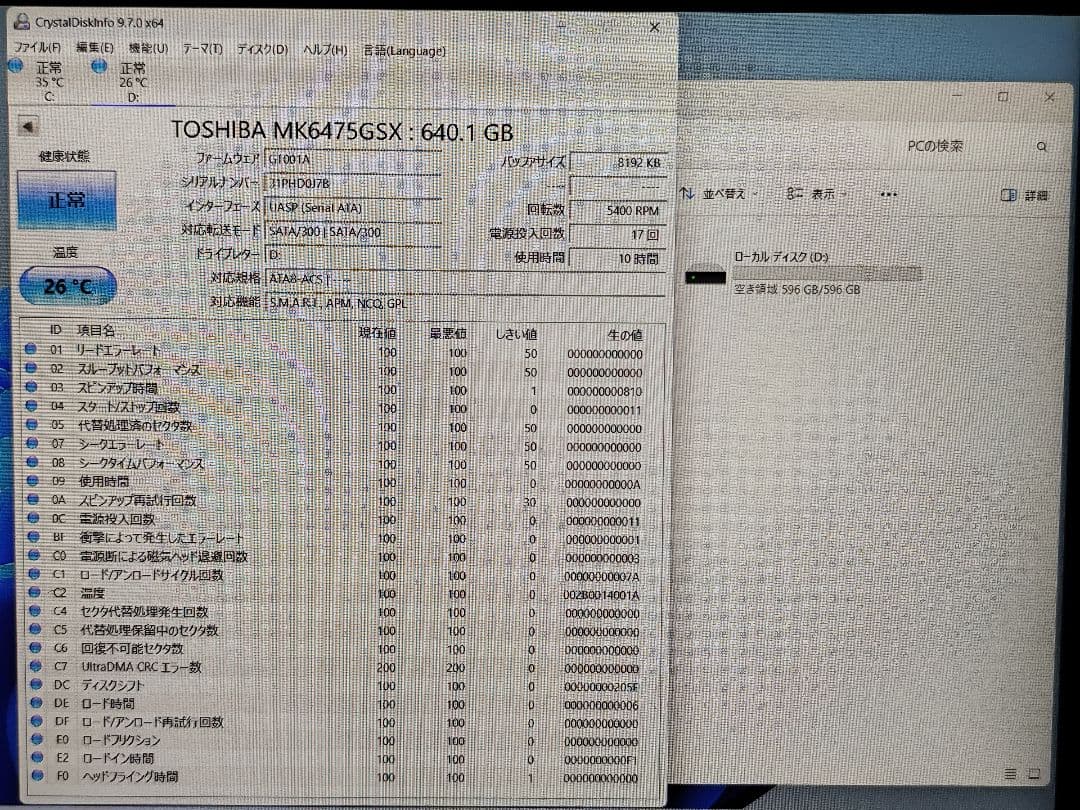Click the status dot for UltraDMA CRC エラー数

(33, 667)
